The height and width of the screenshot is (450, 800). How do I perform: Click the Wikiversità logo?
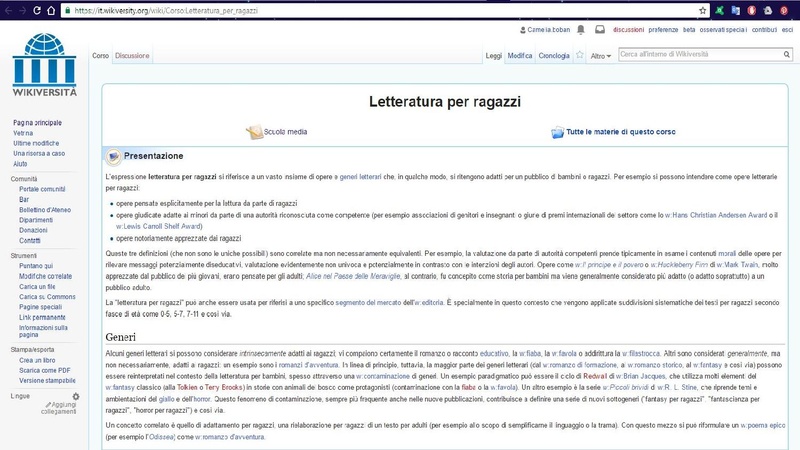pos(44,65)
